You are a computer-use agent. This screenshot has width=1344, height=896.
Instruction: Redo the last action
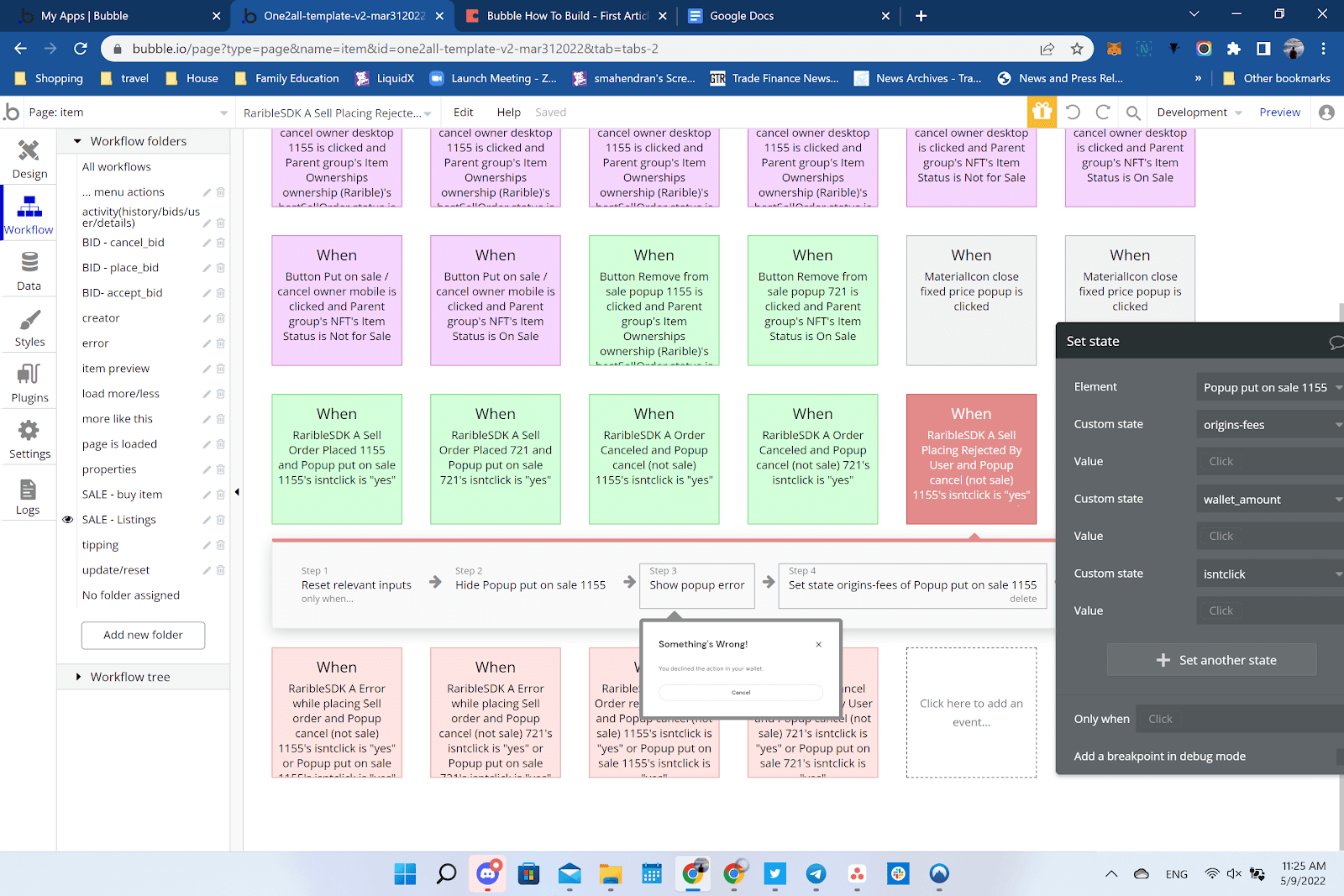[1102, 112]
